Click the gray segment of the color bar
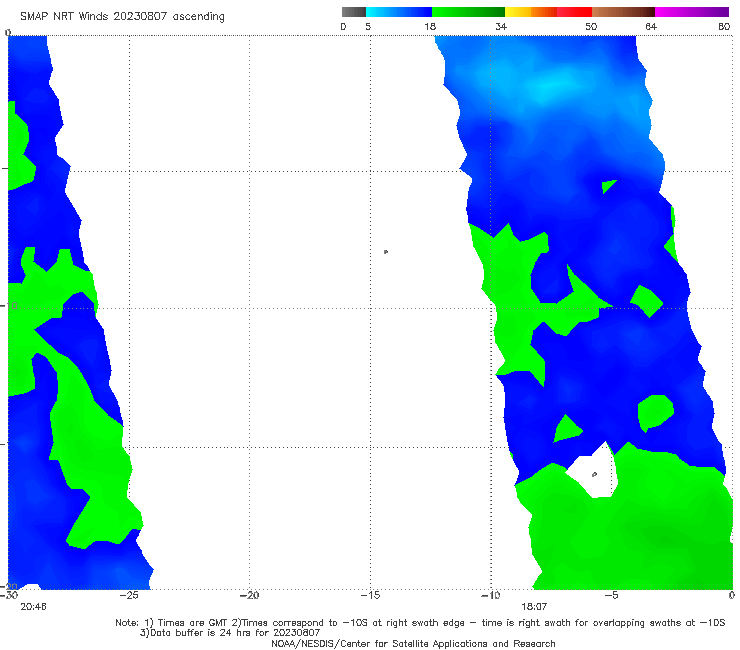Screen dimensions: 740x650 click(353, 12)
